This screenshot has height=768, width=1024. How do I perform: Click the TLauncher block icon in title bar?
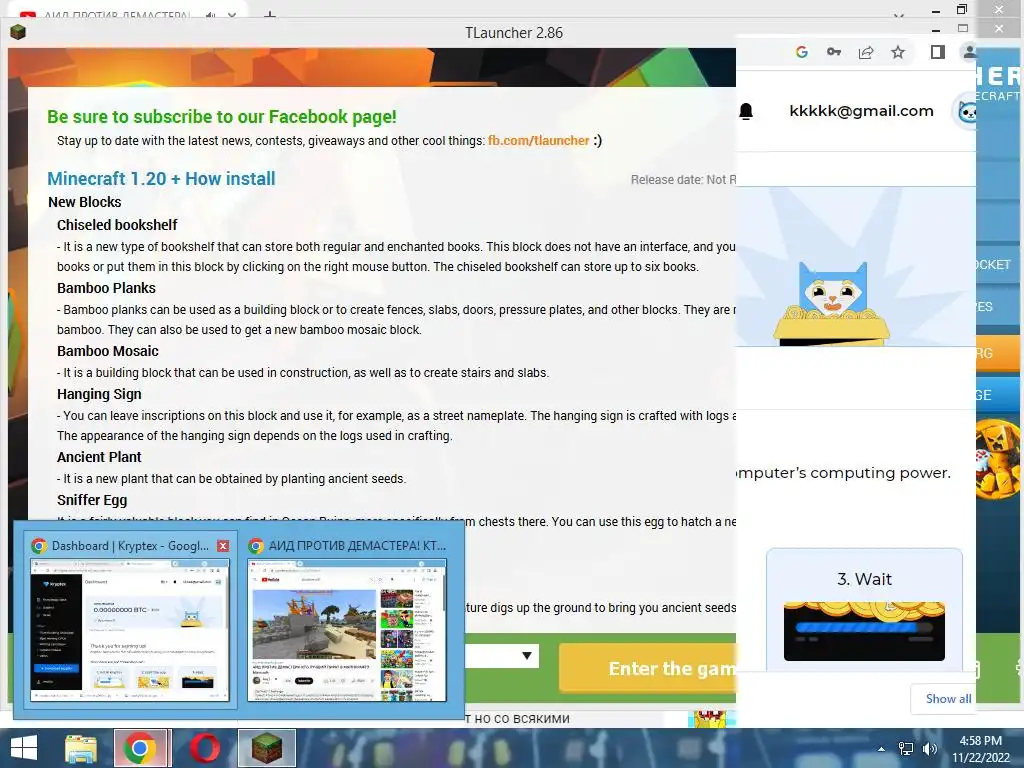[18, 32]
